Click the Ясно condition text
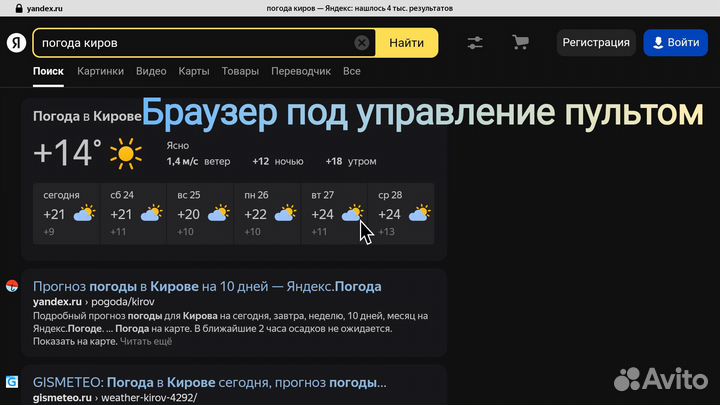The height and width of the screenshot is (405, 720). (178, 146)
